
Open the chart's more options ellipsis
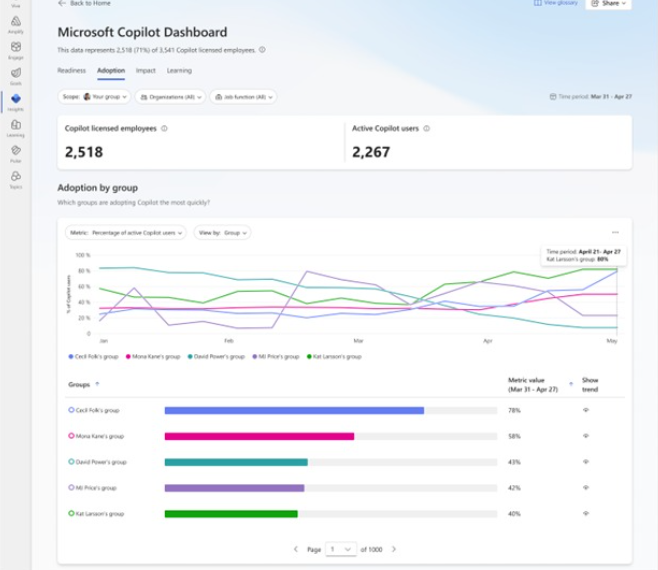pos(615,232)
